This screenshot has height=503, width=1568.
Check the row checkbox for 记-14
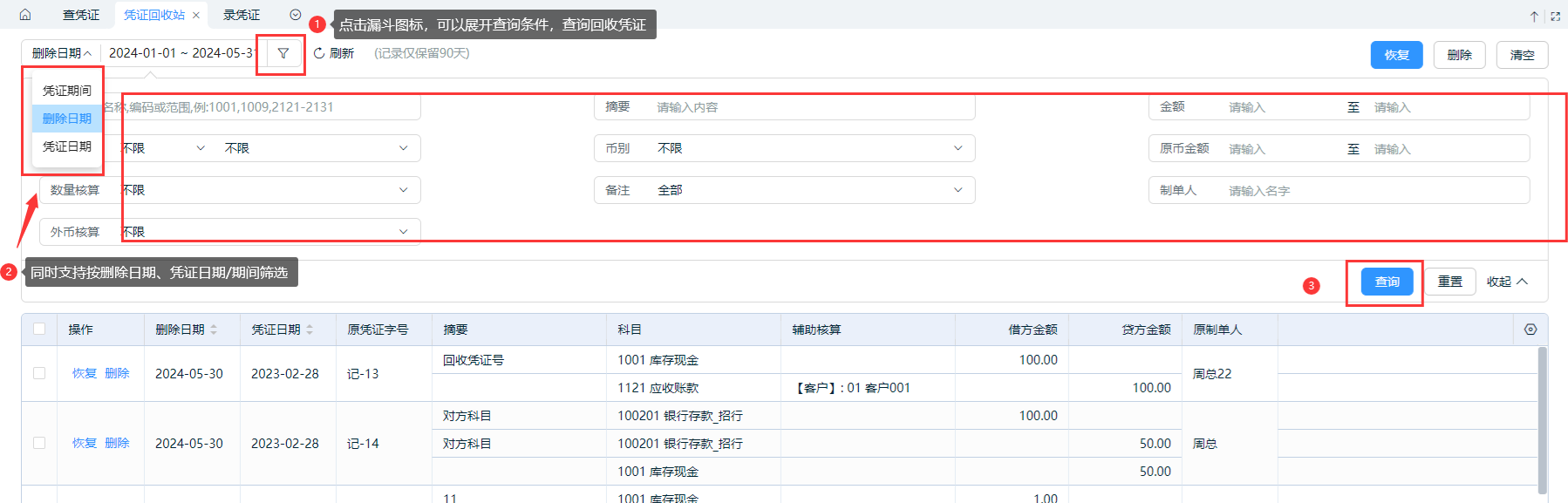click(x=39, y=443)
